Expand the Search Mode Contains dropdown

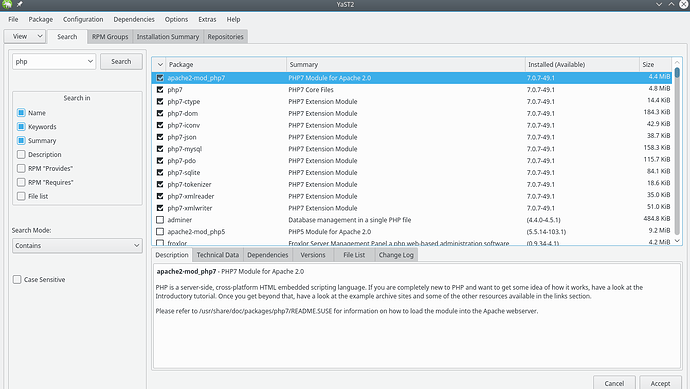tap(77, 246)
